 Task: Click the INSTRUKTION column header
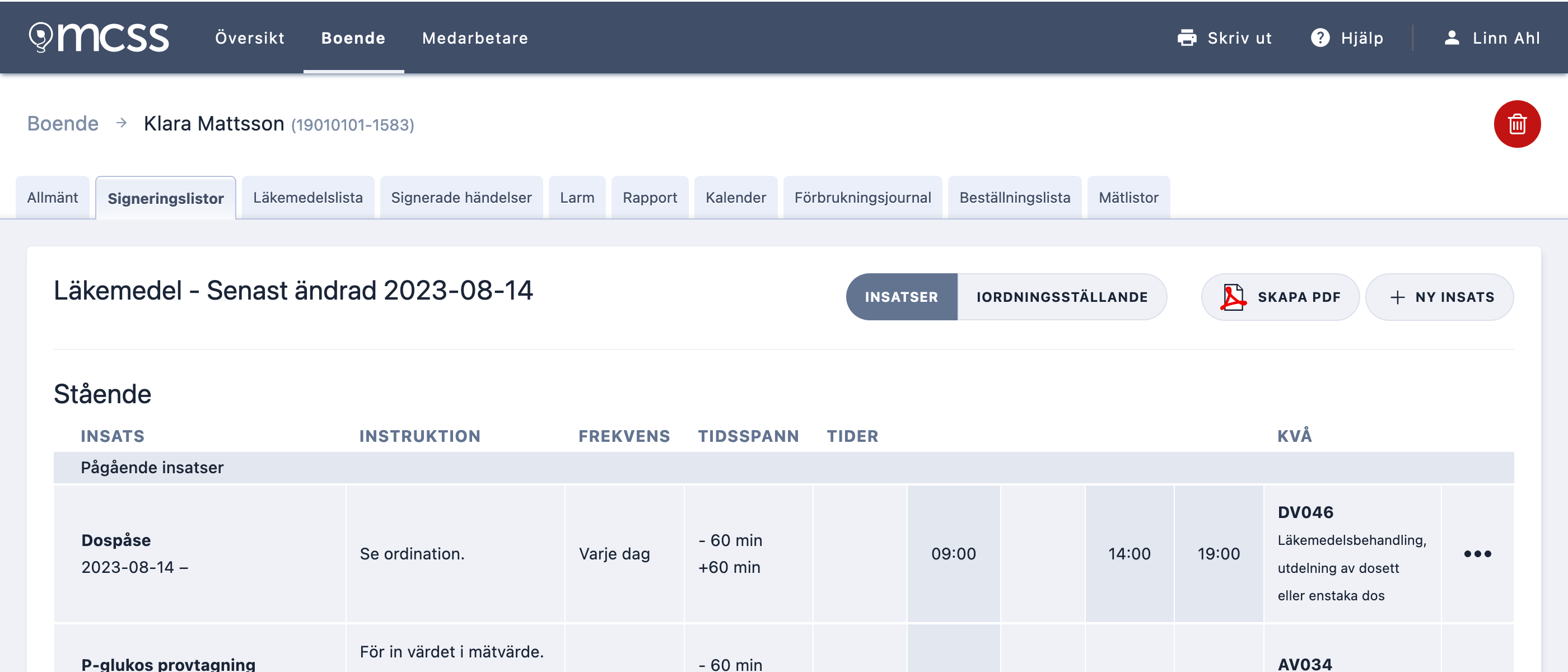419,436
